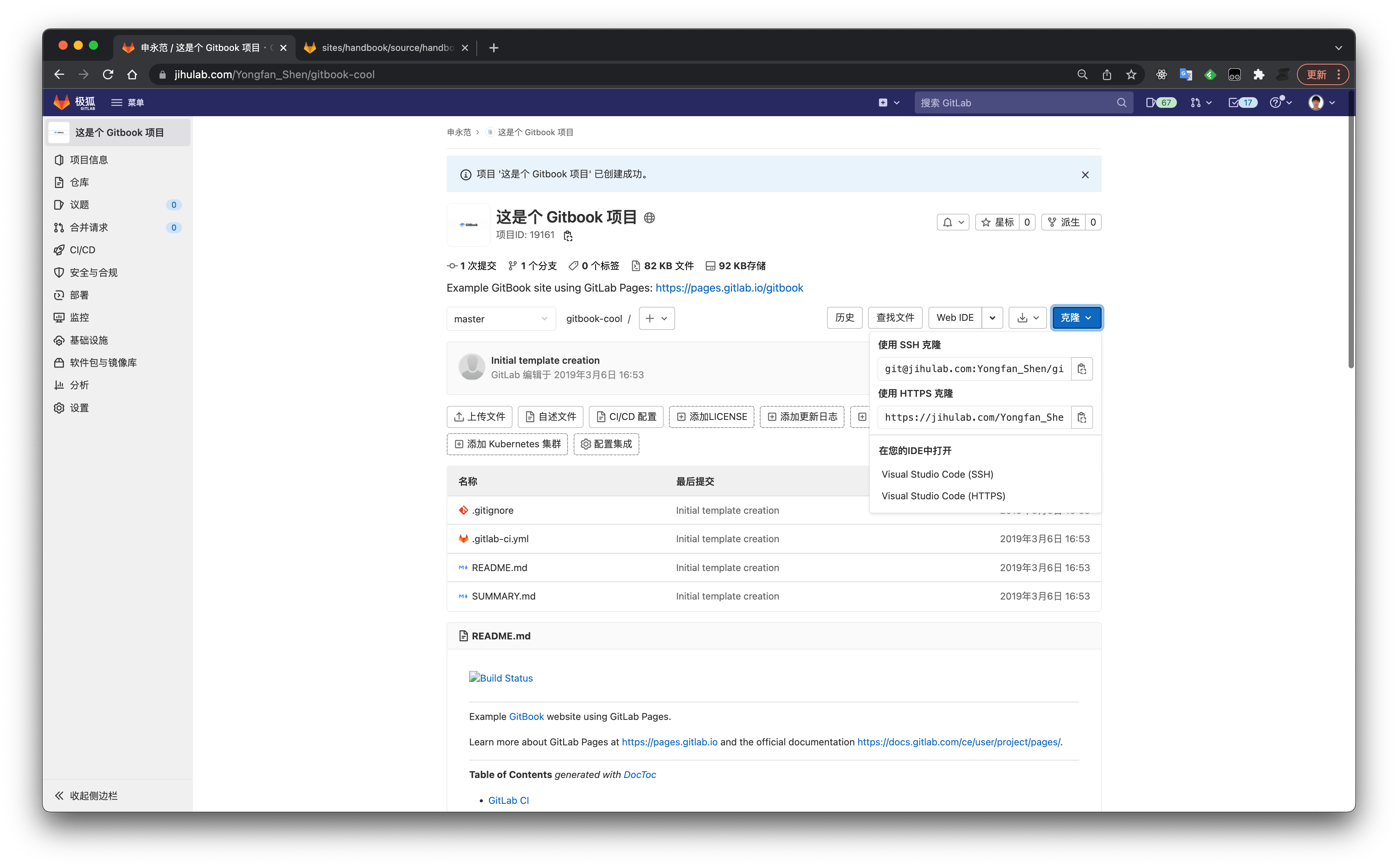Click the search magnifier in GitLab search bar
1398x868 pixels.
pyautogui.click(x=1122, y=102)
